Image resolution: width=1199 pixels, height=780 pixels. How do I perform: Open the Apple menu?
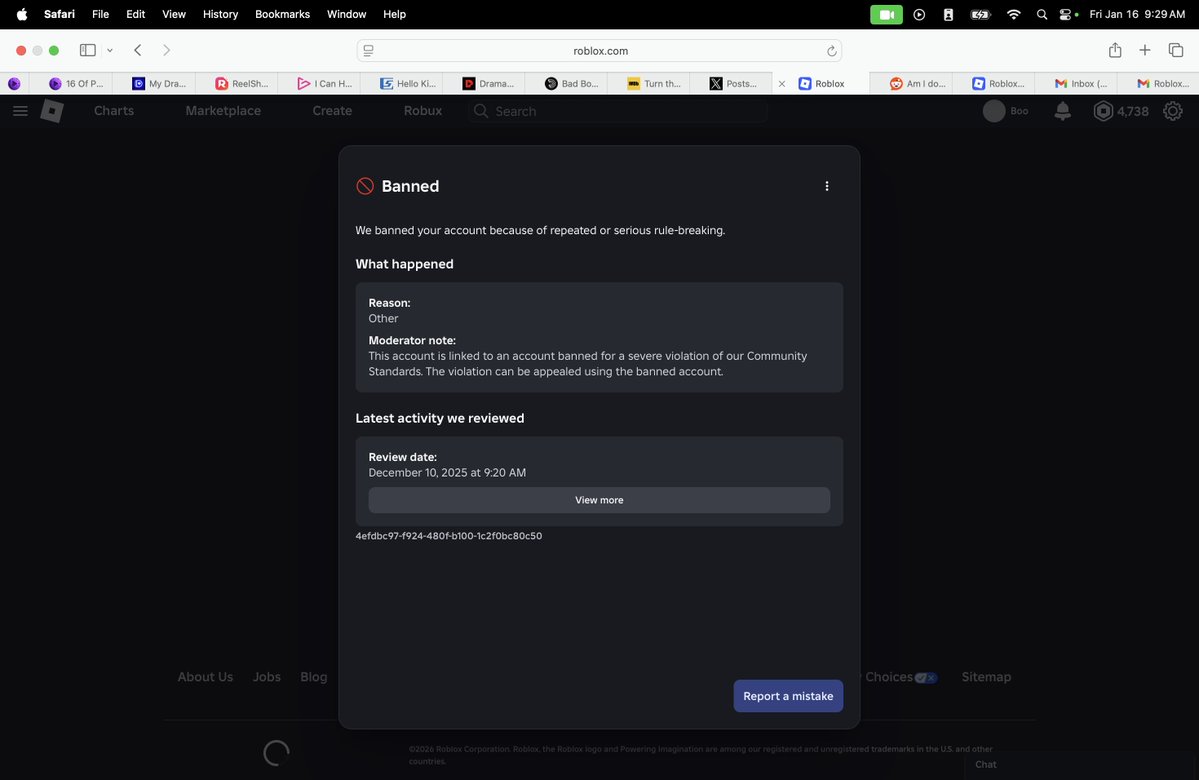click(21, 14)
